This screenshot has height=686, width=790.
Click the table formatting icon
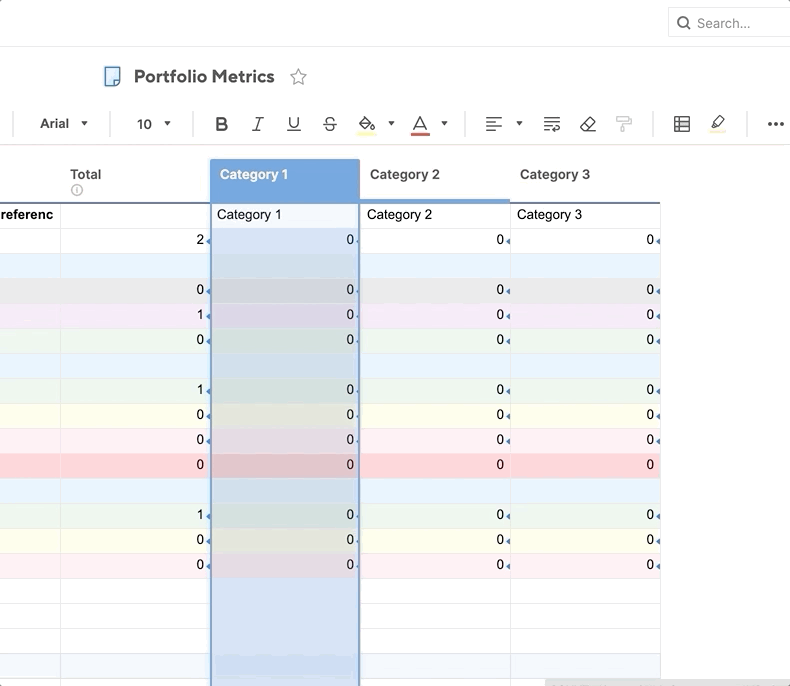682,124
